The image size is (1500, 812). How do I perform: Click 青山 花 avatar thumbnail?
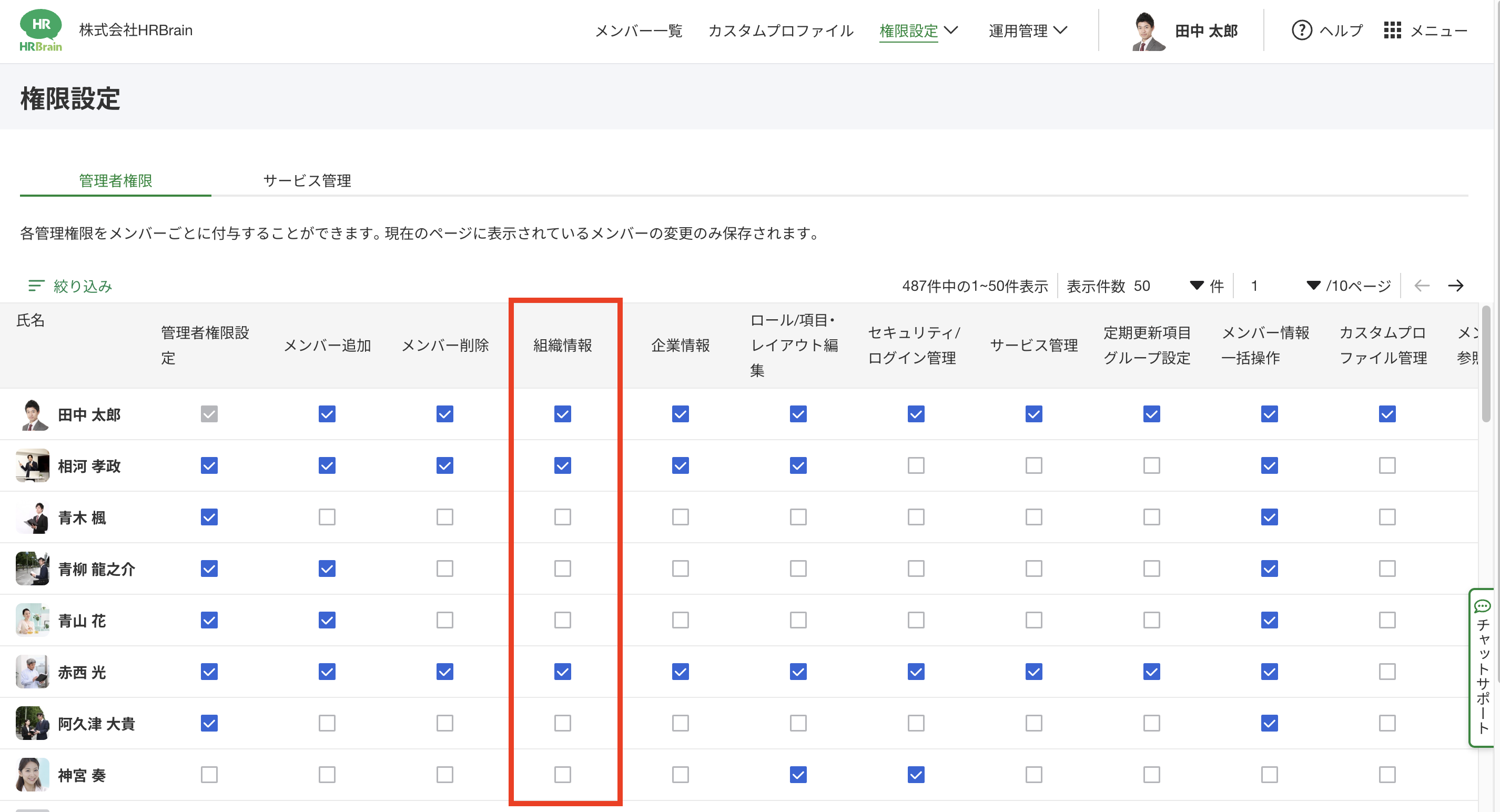32,620
